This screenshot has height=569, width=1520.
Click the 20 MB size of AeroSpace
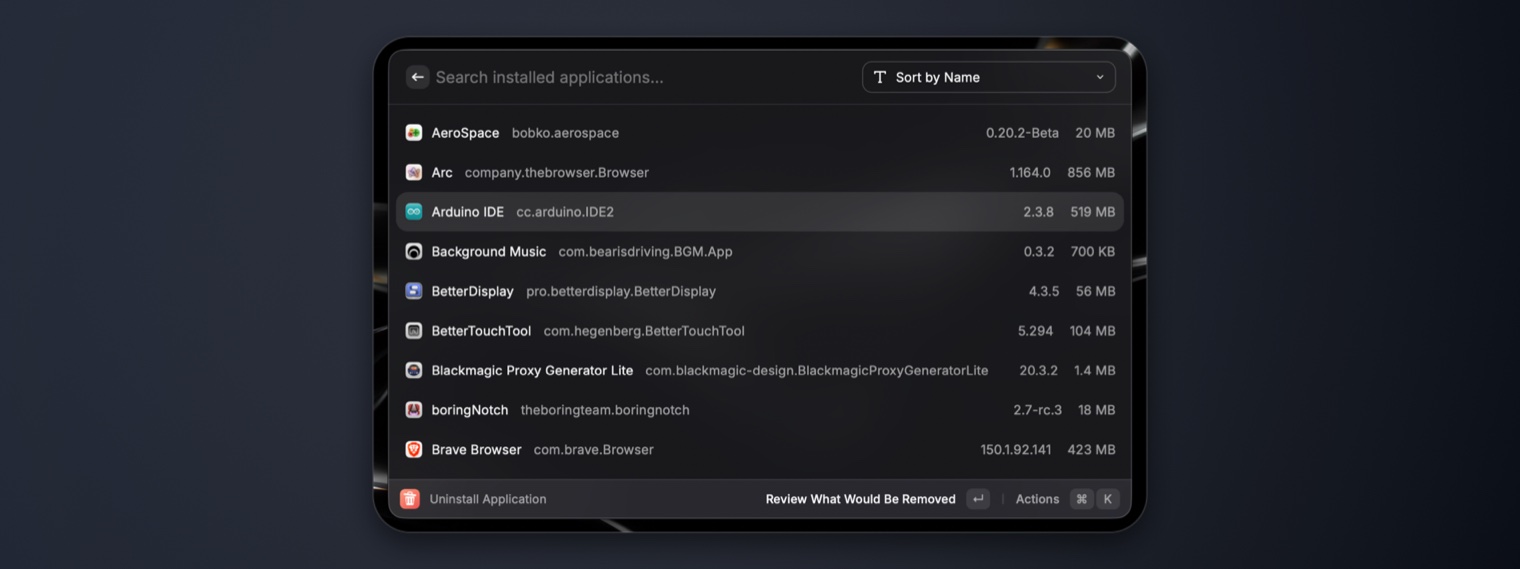(1095, 133)
